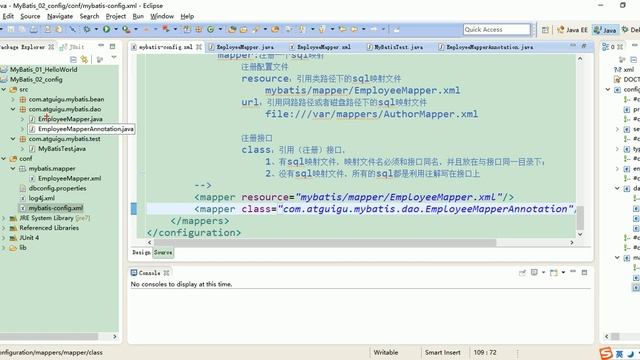This screenshot has height=360, width=640.
Task: Maximize the Package Explorer view
Action: (x=113, y=47)
